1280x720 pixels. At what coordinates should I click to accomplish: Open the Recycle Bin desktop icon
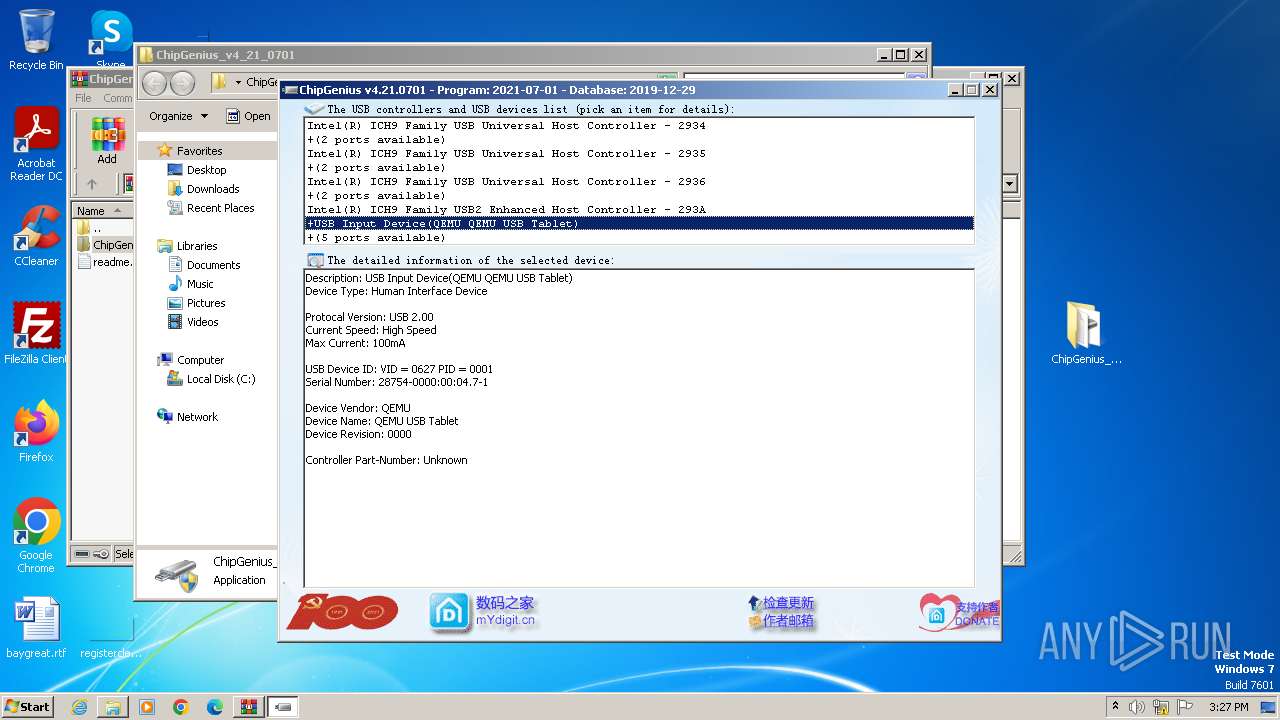36,40
